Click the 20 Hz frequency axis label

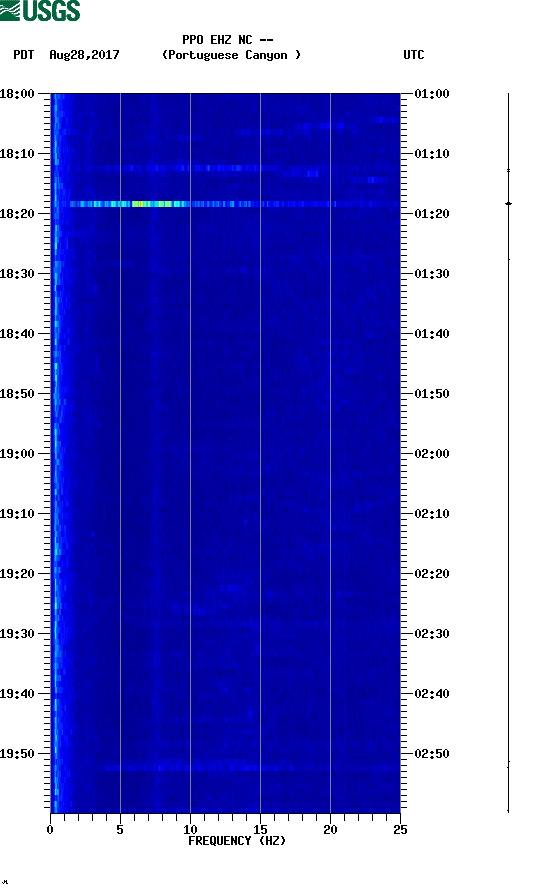[330, 830]
